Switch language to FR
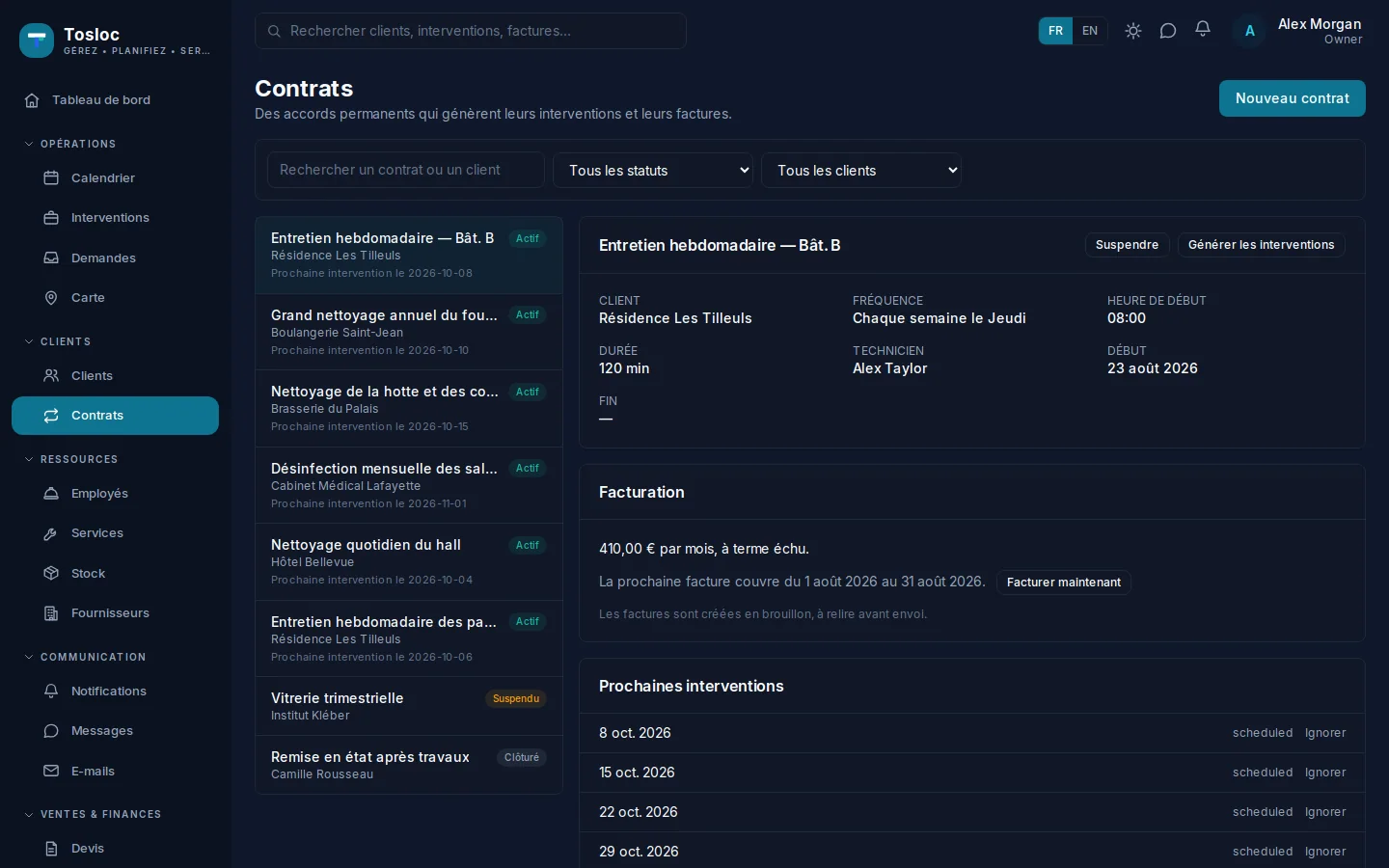This screenshot has width=1389, height=868. [x=1055, y=31]
